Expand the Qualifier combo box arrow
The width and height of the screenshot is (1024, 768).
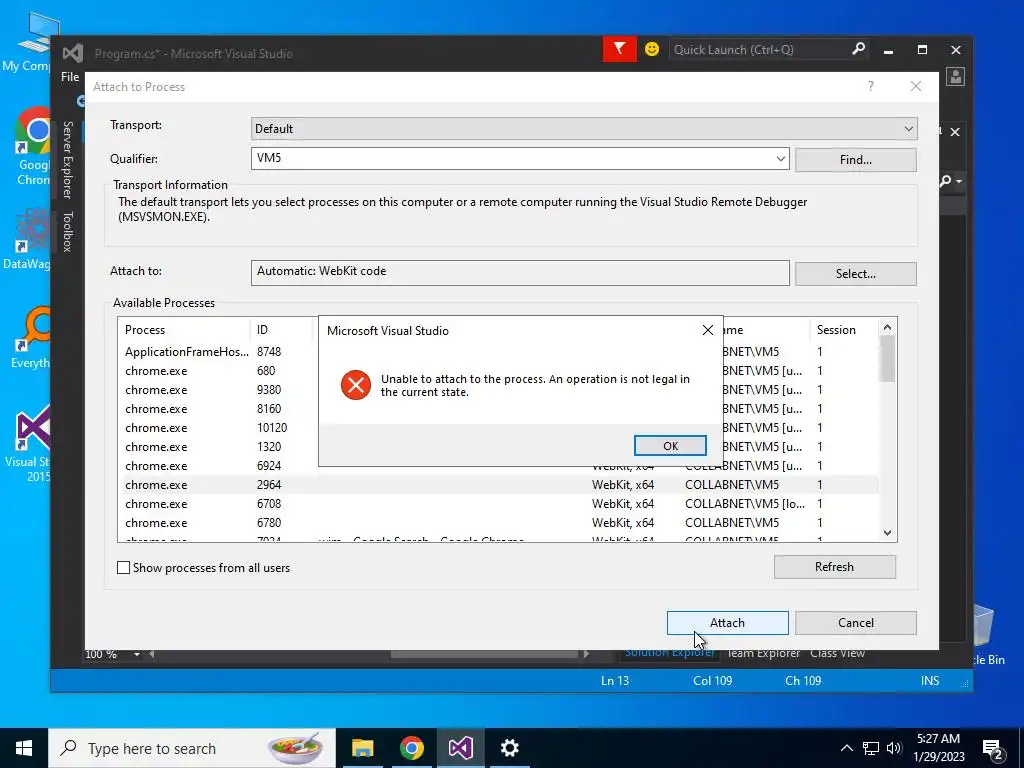click(780, 159)
